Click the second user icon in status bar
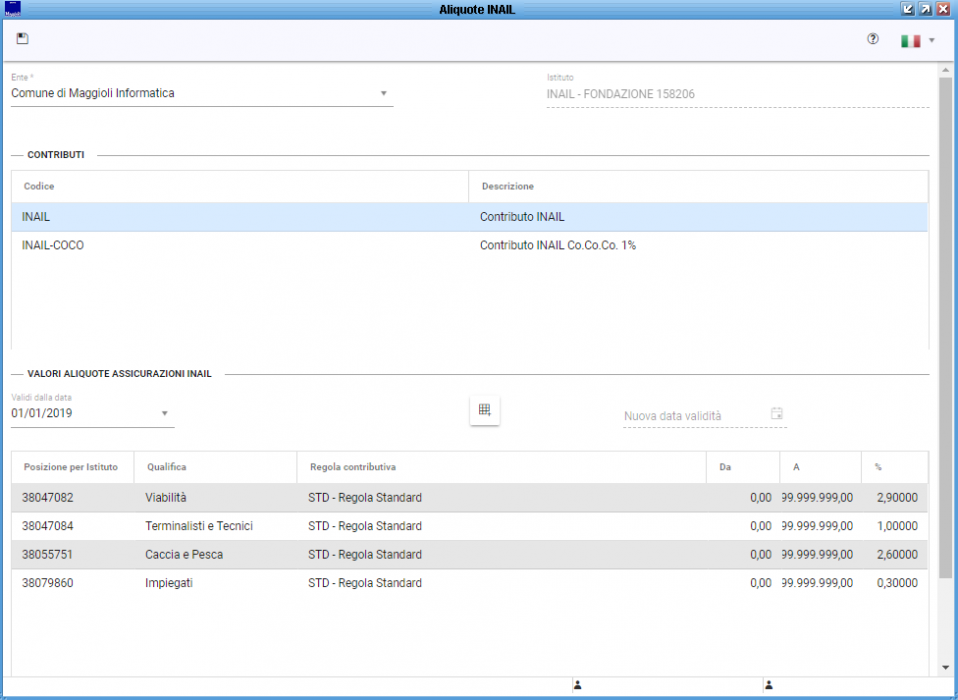The width and height of the screenshot is (958, 700). pos(769,685)
